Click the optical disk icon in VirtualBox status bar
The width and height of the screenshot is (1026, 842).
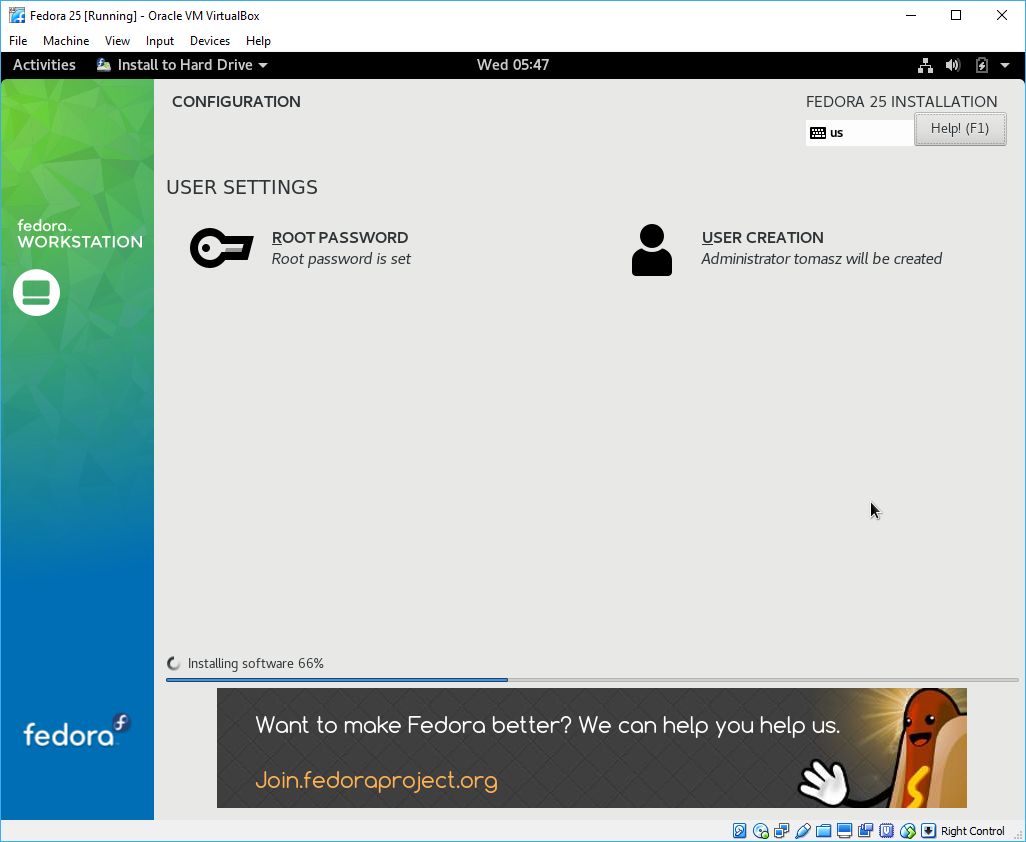tap(760, 831)
